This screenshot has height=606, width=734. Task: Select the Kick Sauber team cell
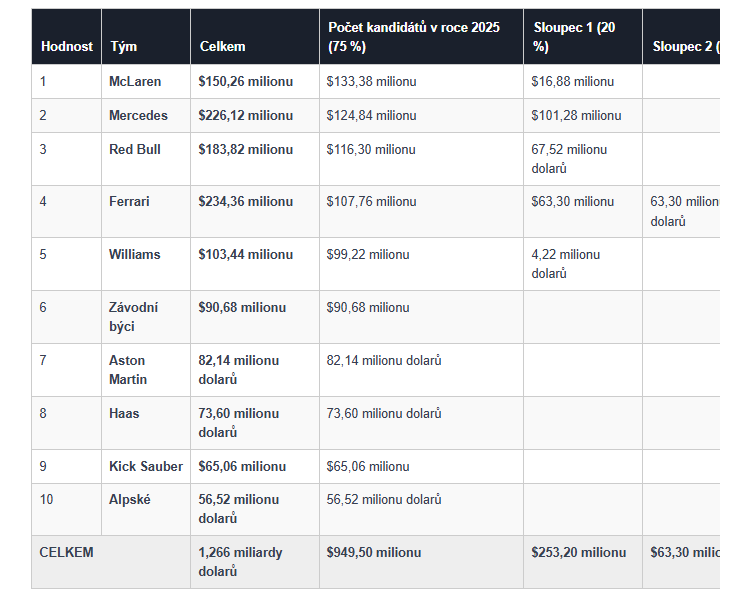(146, 467)
